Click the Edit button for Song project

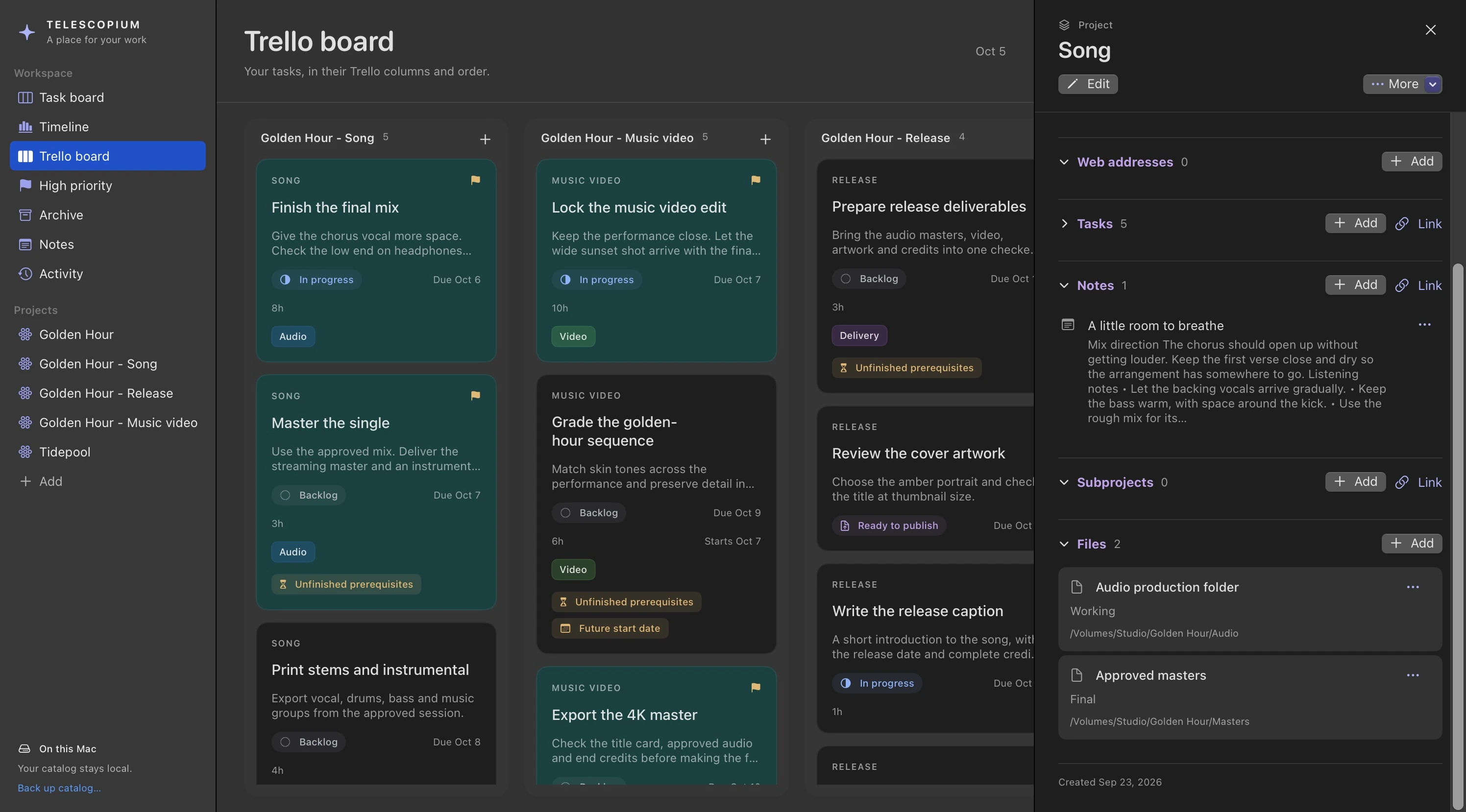coord(1088,84)
